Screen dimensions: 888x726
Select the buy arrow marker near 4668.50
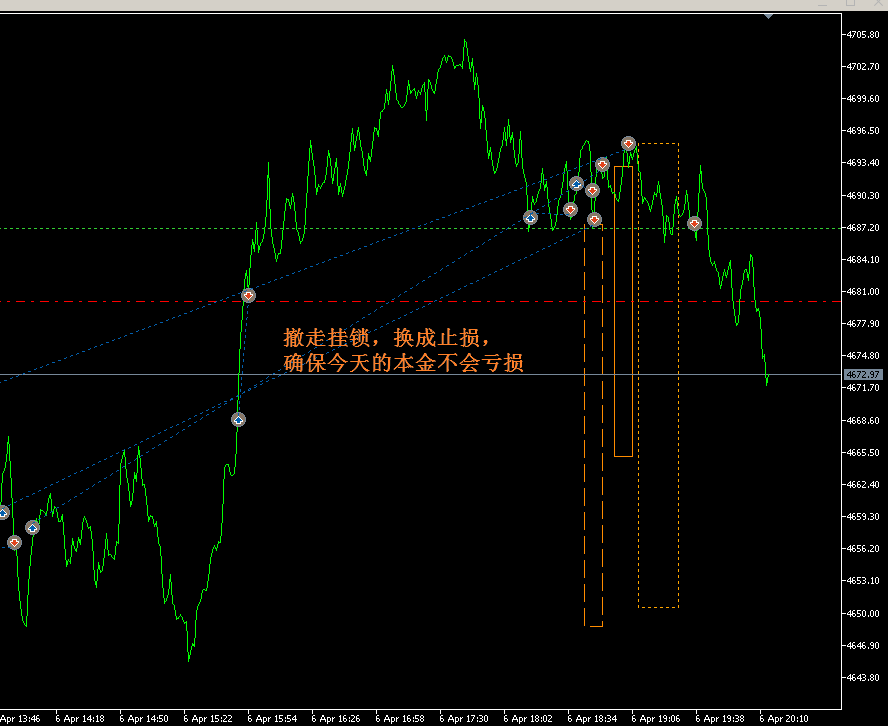coord(238,420)
